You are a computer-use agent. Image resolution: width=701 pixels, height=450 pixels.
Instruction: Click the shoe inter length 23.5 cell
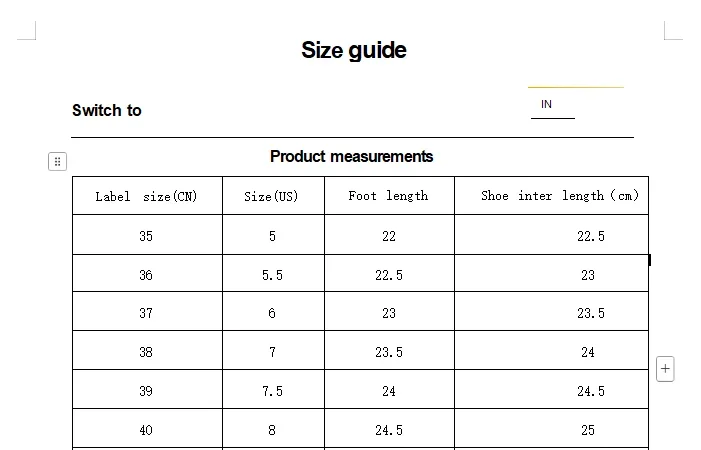[590, 313]
